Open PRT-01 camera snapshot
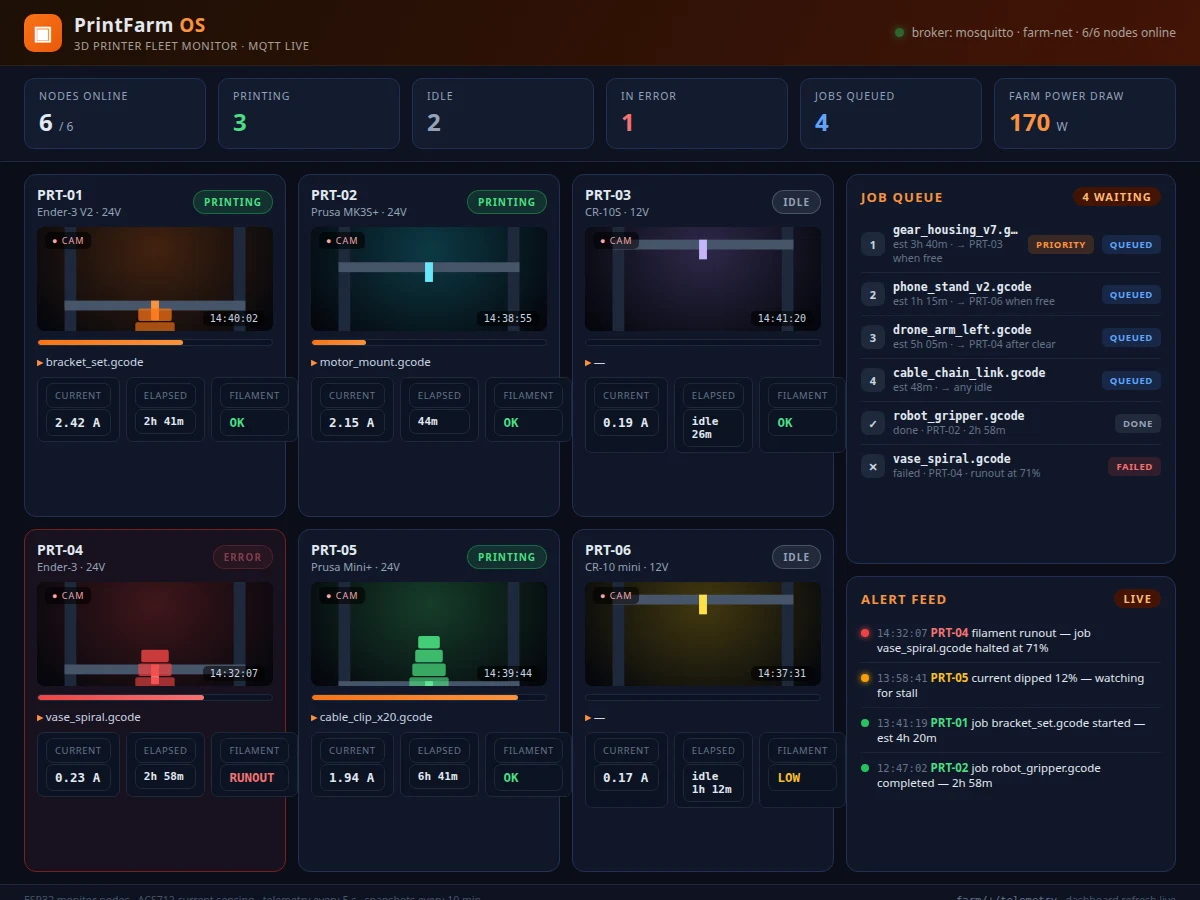The height and width of the screenshot is (900, 1200). coord(155,279)
